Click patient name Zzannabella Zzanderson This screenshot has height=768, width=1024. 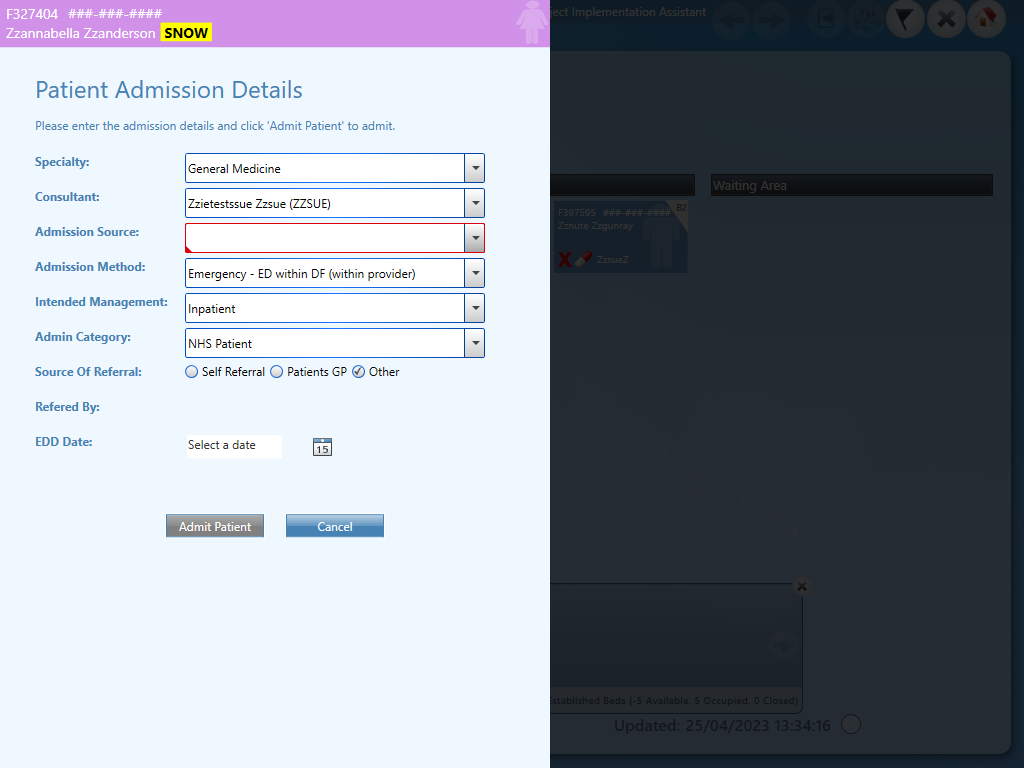tap(81, 33)
